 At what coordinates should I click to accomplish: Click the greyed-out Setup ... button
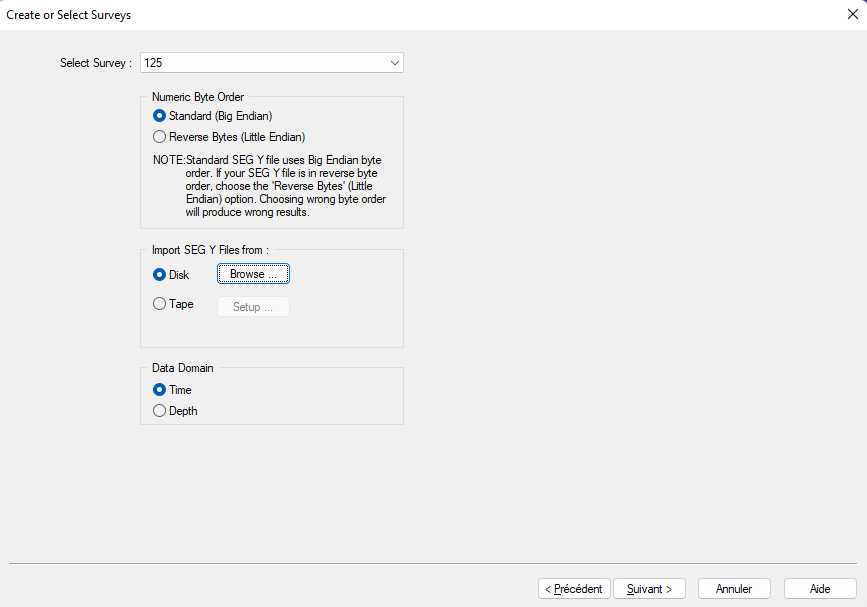(254, 307)
